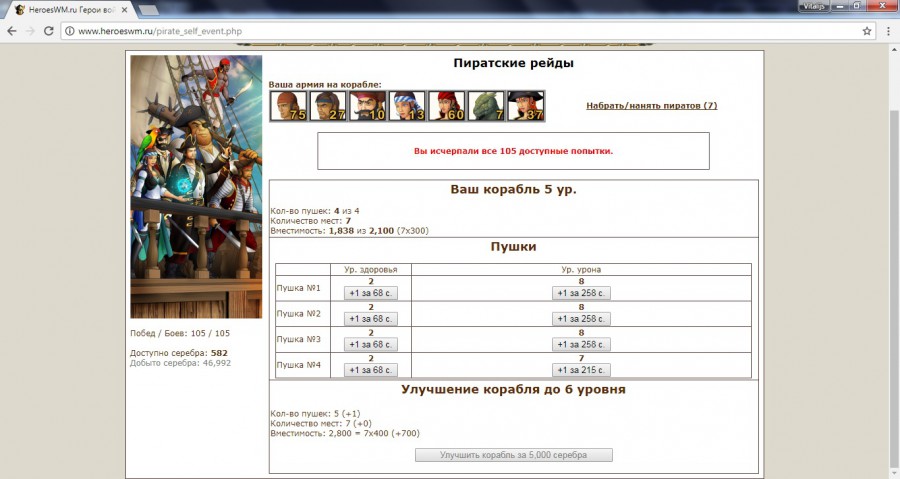Upgrade Пушка №4 health for 68 silver
Screen dimensions: 900x479
pyautogui.click(x=371, y=370)
